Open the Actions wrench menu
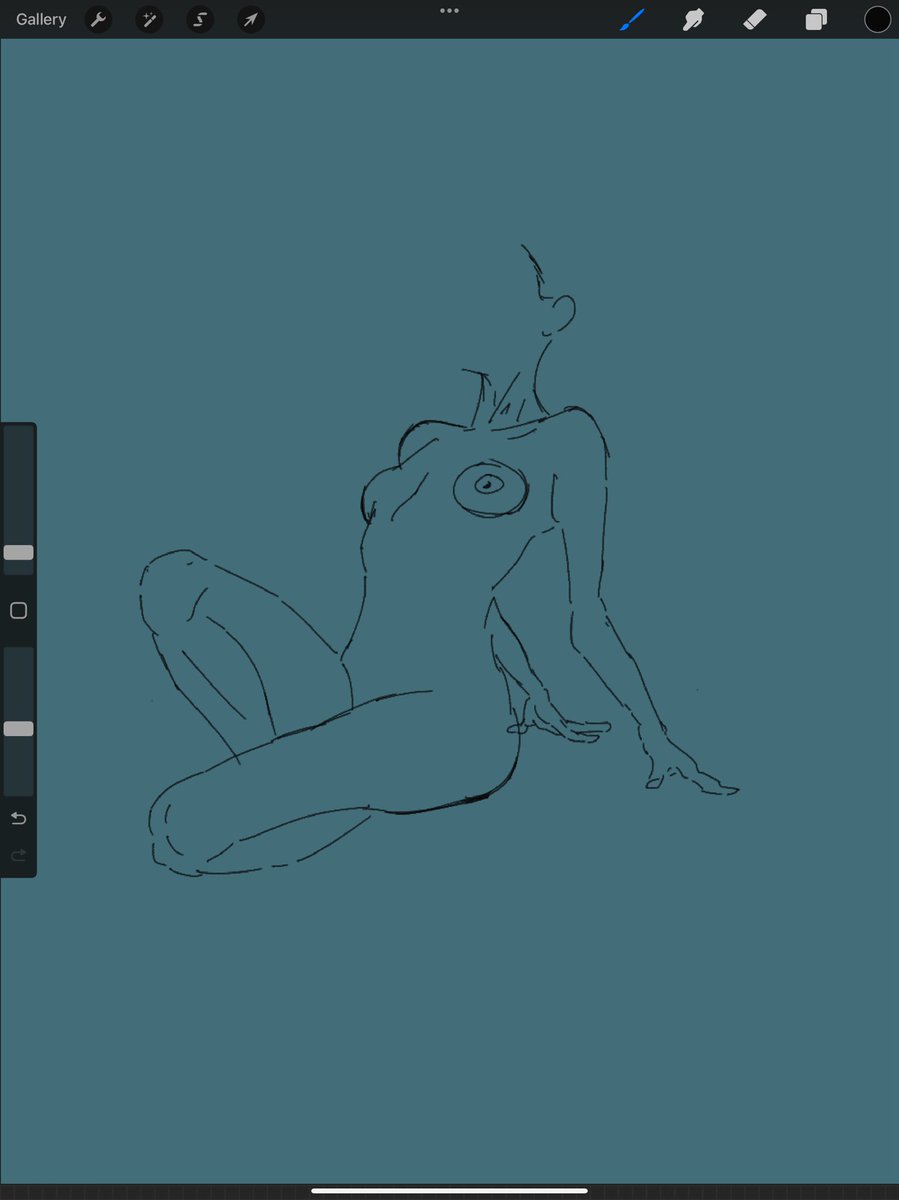The image size is (899, 1200). [98, 19]
